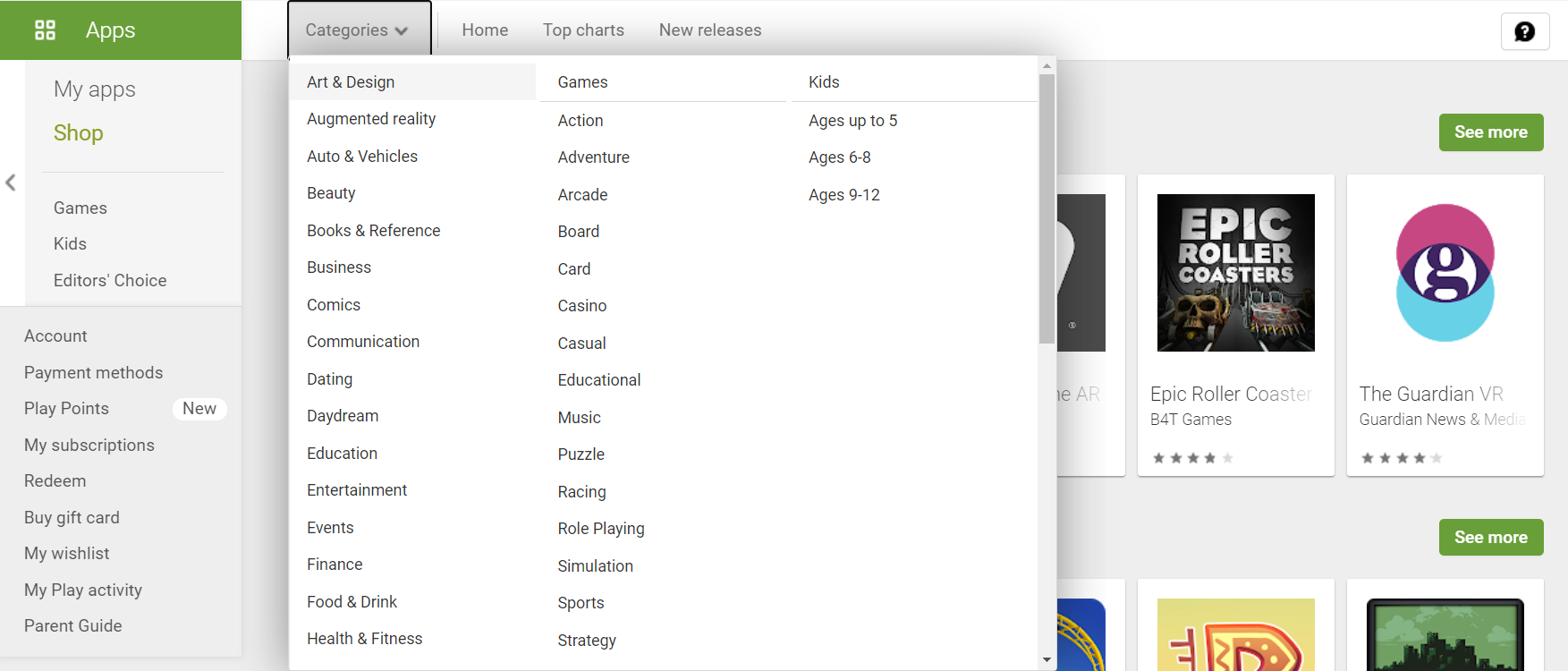The height and width of the screenshot is (671, 1568).
Task: Click the dropdown scrollbar up arrow
Action: [1047, 66]
